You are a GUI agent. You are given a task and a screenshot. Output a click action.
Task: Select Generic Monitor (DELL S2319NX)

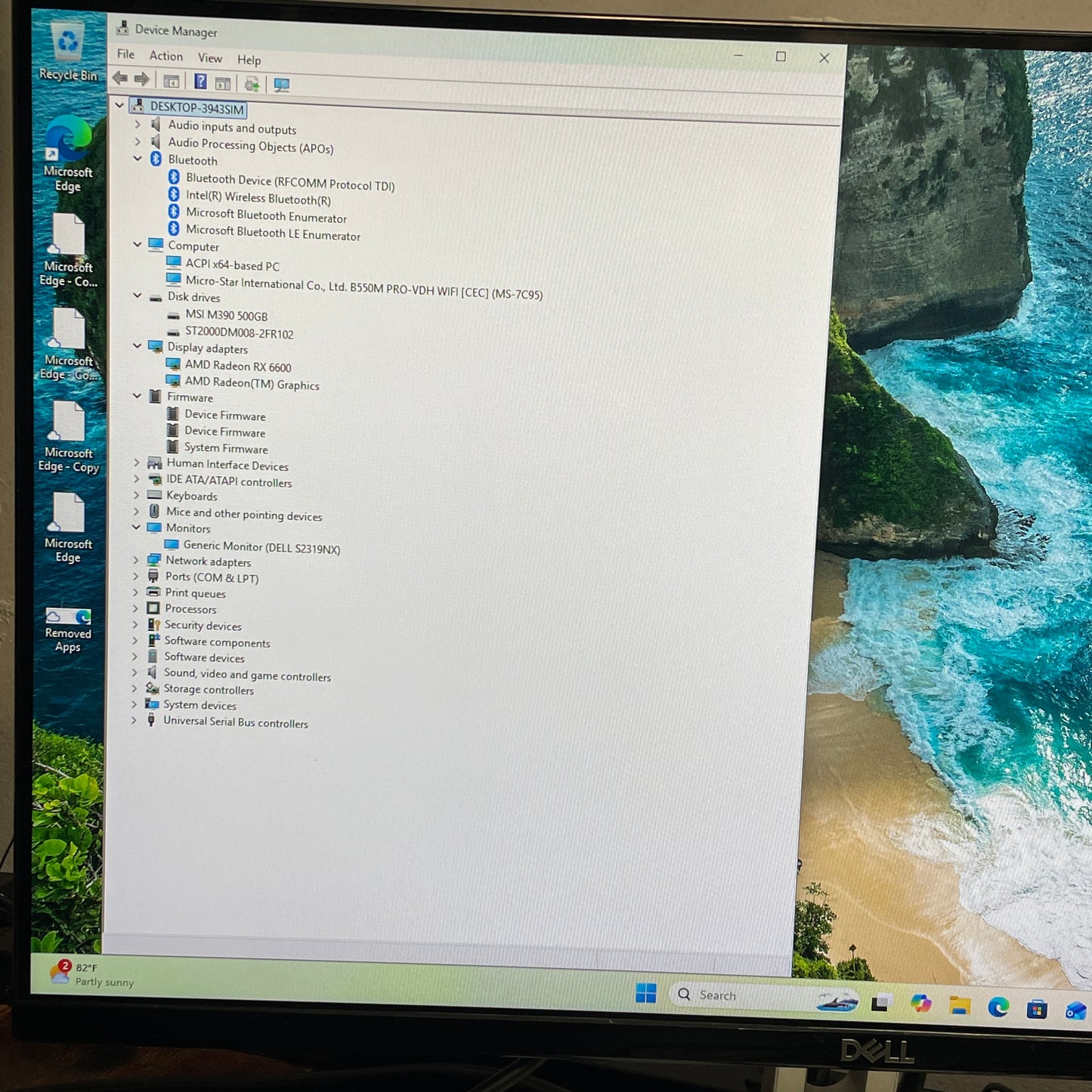point(261,547)
